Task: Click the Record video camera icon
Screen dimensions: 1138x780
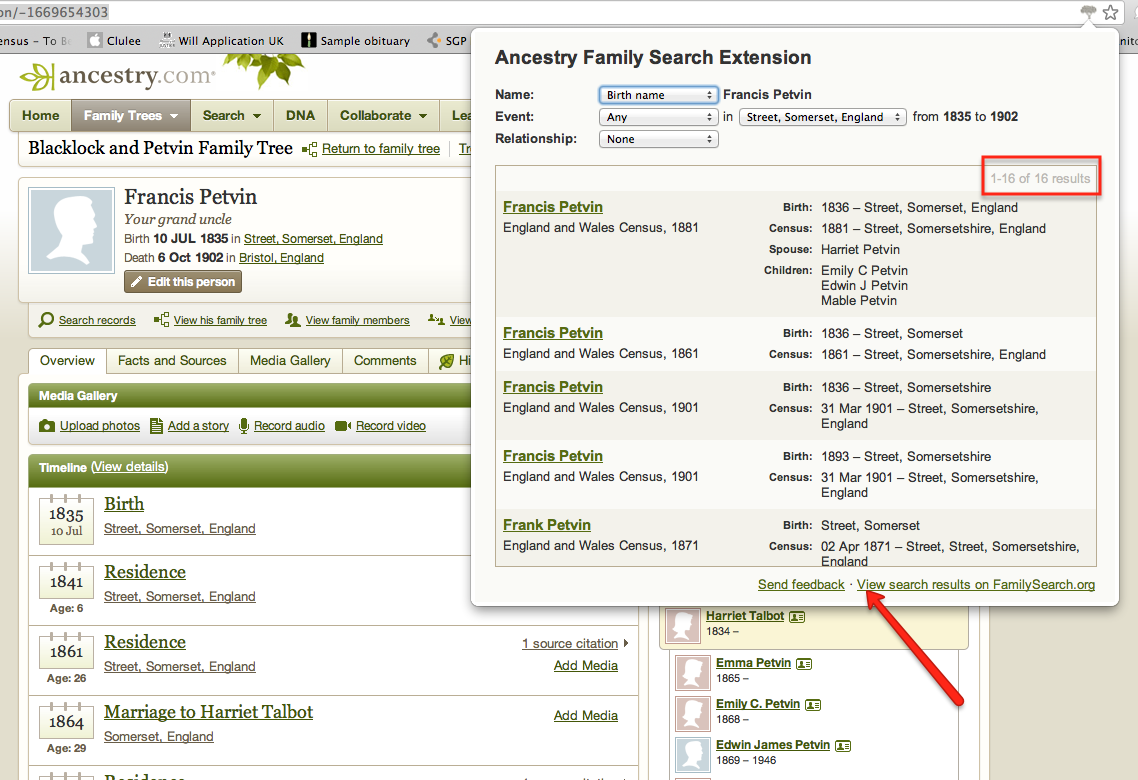Action: click(x=343, y=426)
